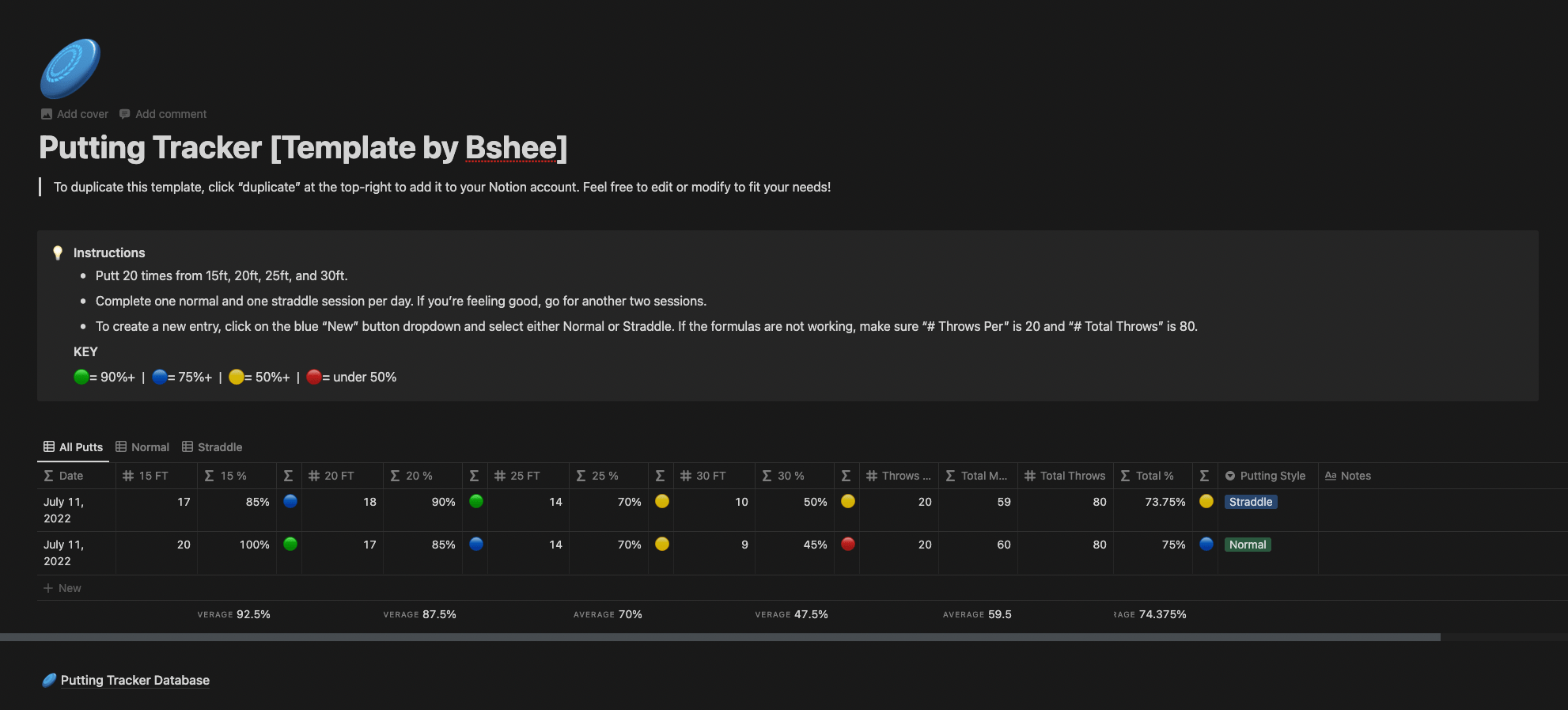Open the Date column header menu

76,476
